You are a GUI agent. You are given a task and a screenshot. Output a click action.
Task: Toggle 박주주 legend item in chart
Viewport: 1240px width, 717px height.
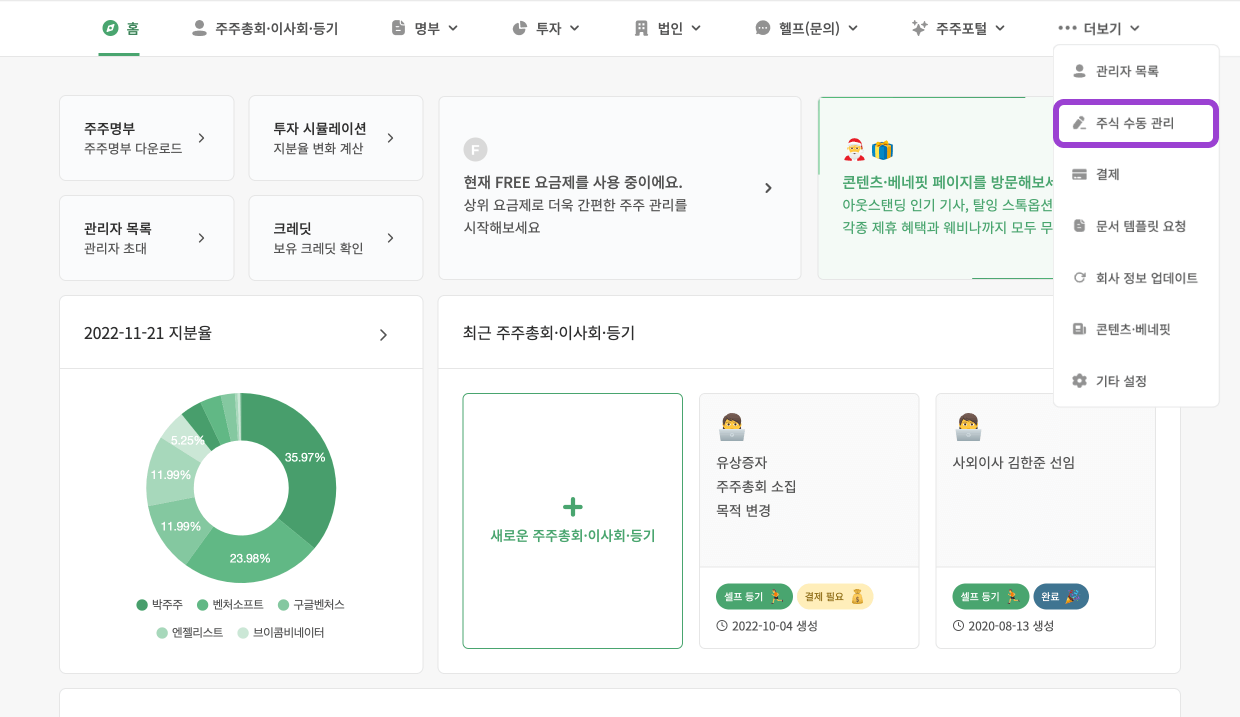pyautogui.click(x=160, y=605)
